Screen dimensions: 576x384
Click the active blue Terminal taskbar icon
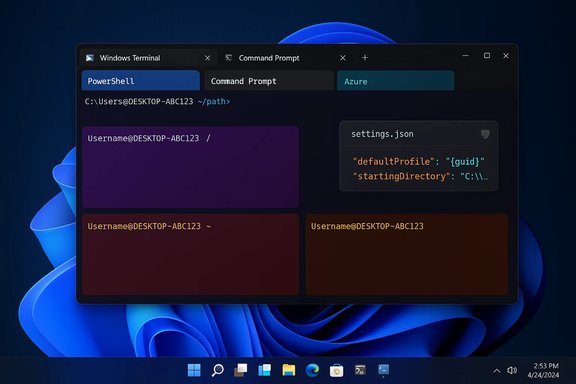coord(384,370)
